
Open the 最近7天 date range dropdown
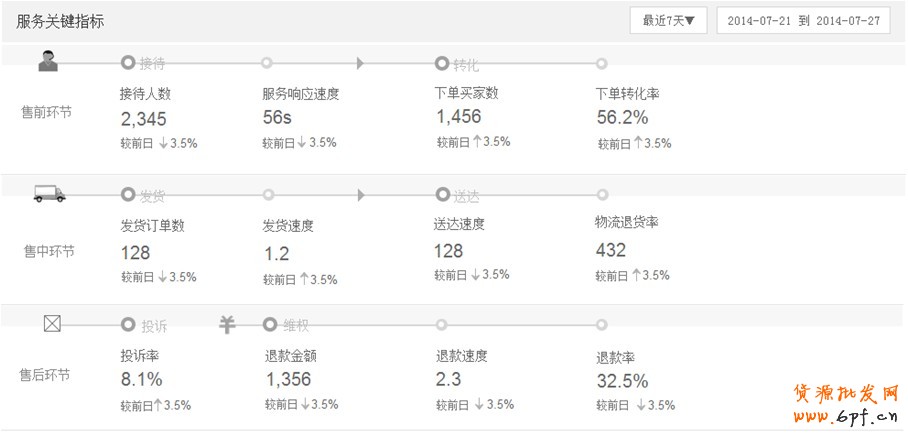click(669, 20)
